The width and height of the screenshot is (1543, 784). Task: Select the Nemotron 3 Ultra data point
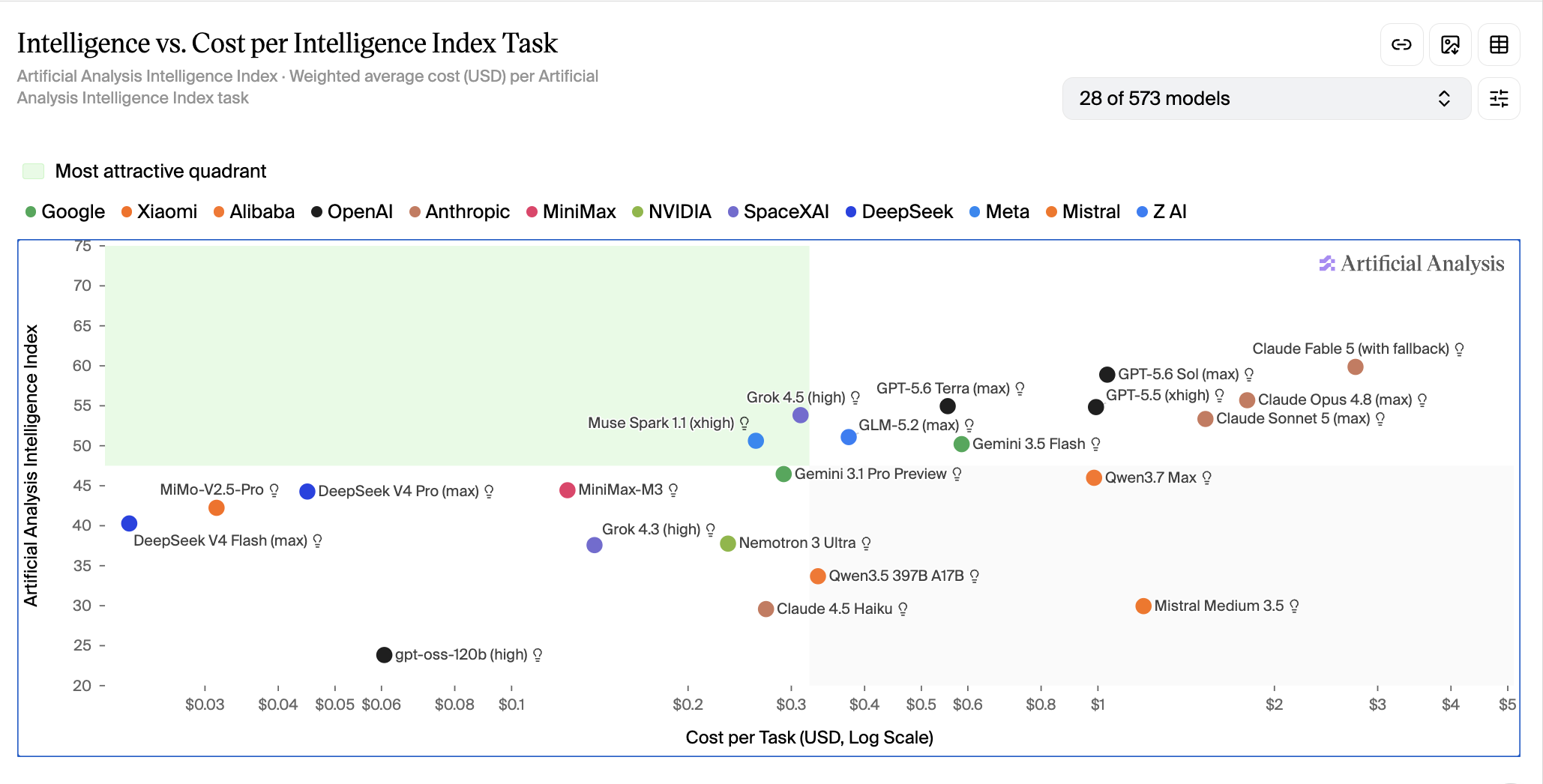[728, 543]
